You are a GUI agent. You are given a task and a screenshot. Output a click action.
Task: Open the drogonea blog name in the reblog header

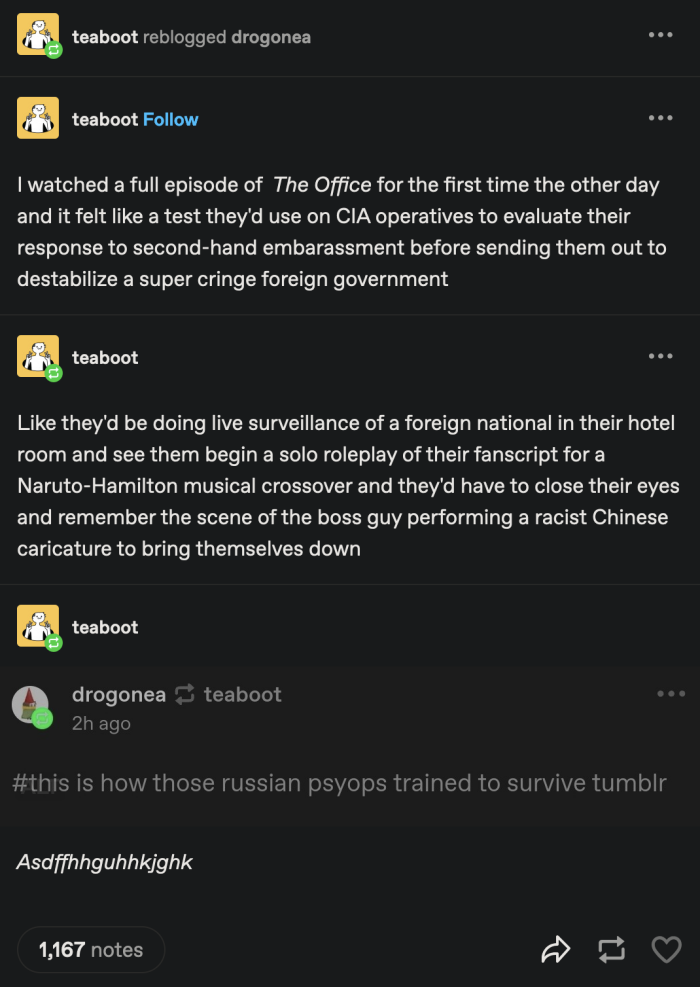(271, 37)
